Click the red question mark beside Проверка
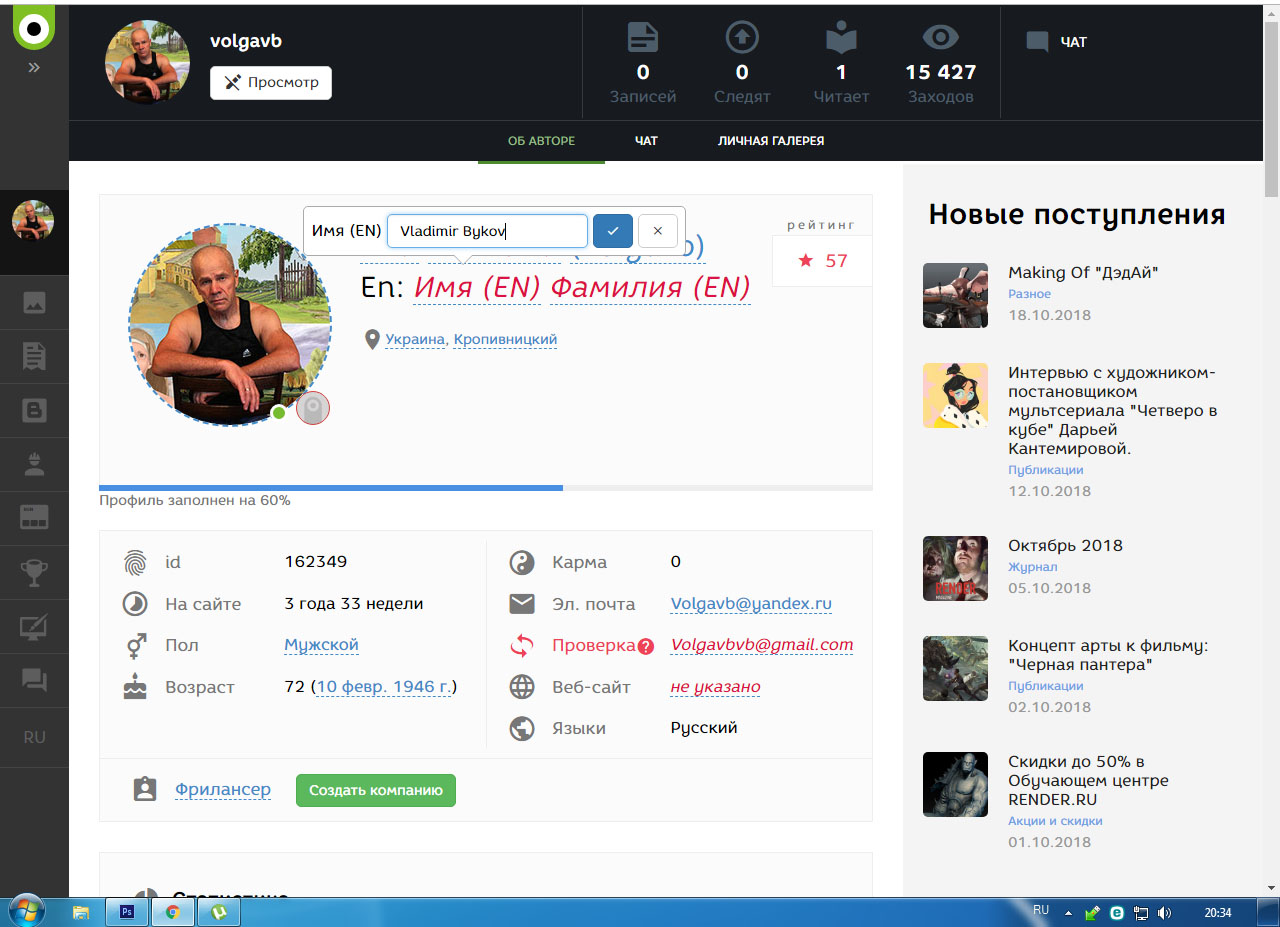Screen dimensions: 1280x927 tap(646, 646)
